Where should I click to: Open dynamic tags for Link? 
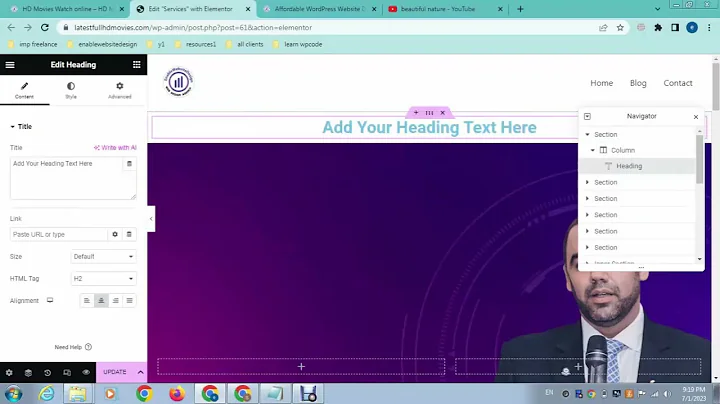(129, 234)
